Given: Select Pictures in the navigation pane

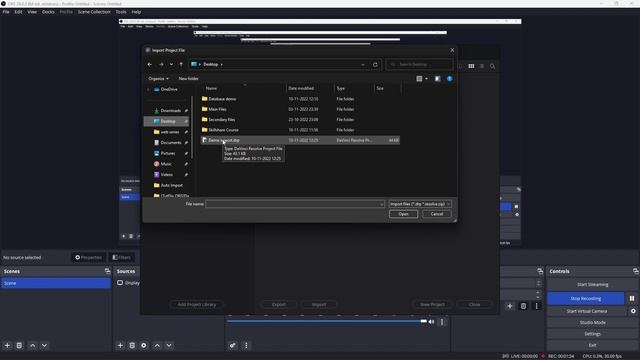Looking at the screenshot, I should point(164,153).
